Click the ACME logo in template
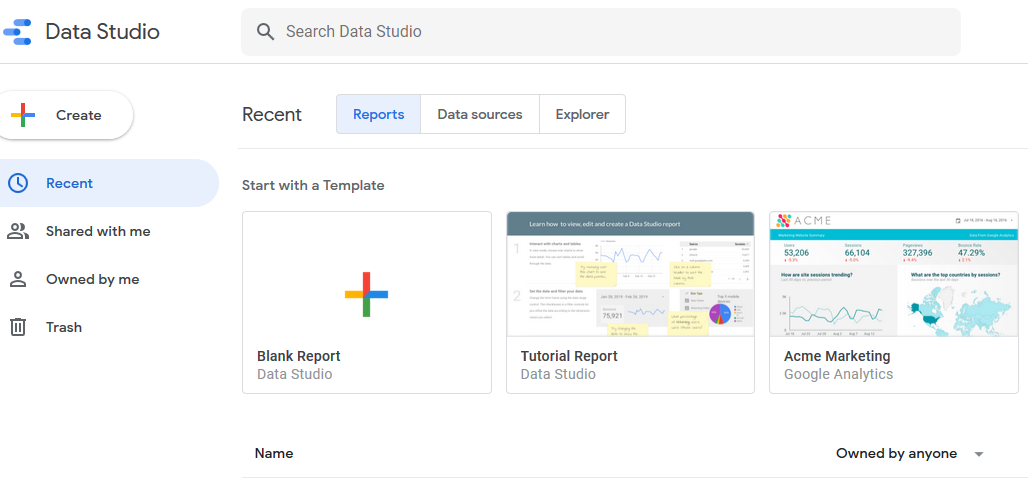Image resolution: width=1028 pixels, height=494 pixels. (x=804, y=221)
